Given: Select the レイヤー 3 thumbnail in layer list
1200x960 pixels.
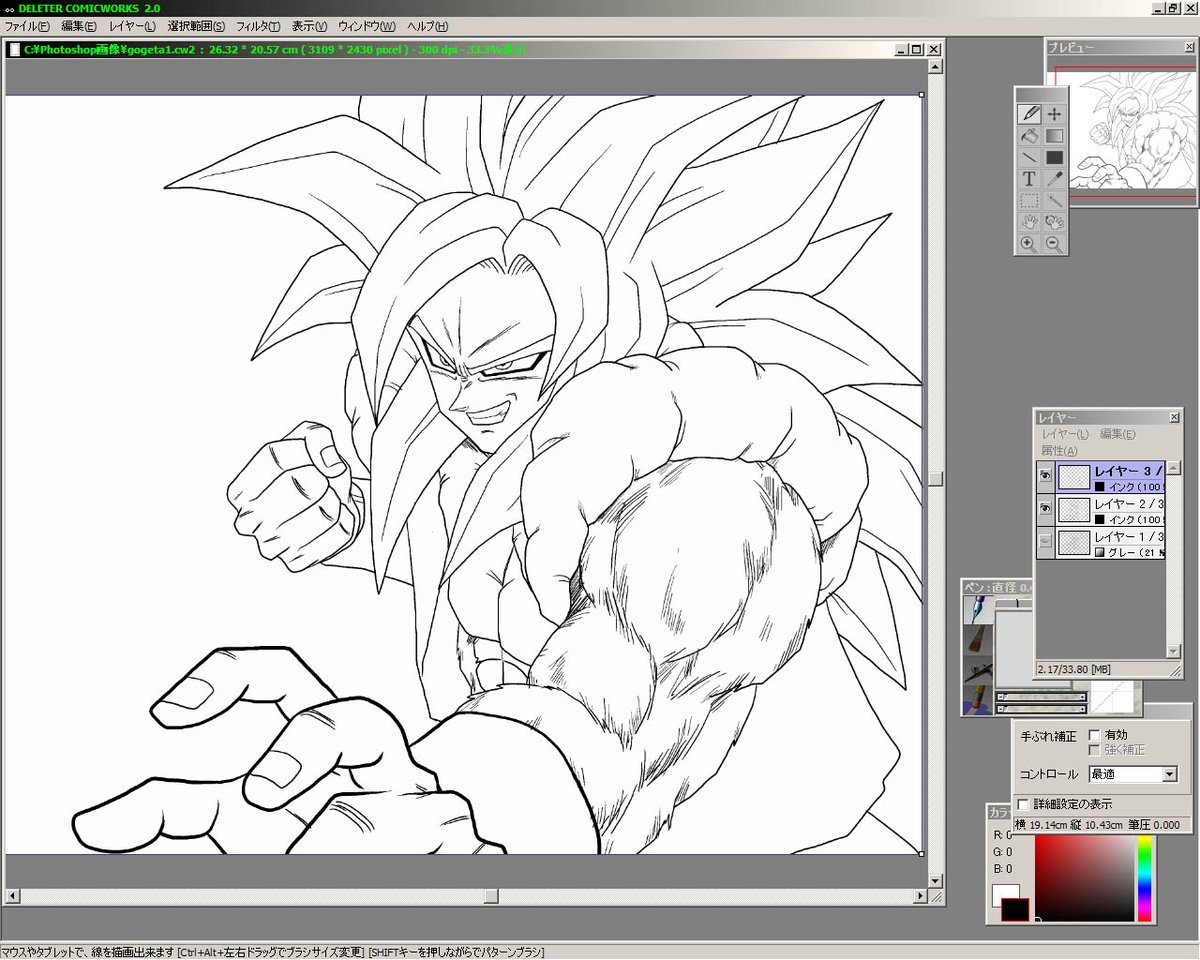Looking at the screenshot, I should (x=1073, y=476).
